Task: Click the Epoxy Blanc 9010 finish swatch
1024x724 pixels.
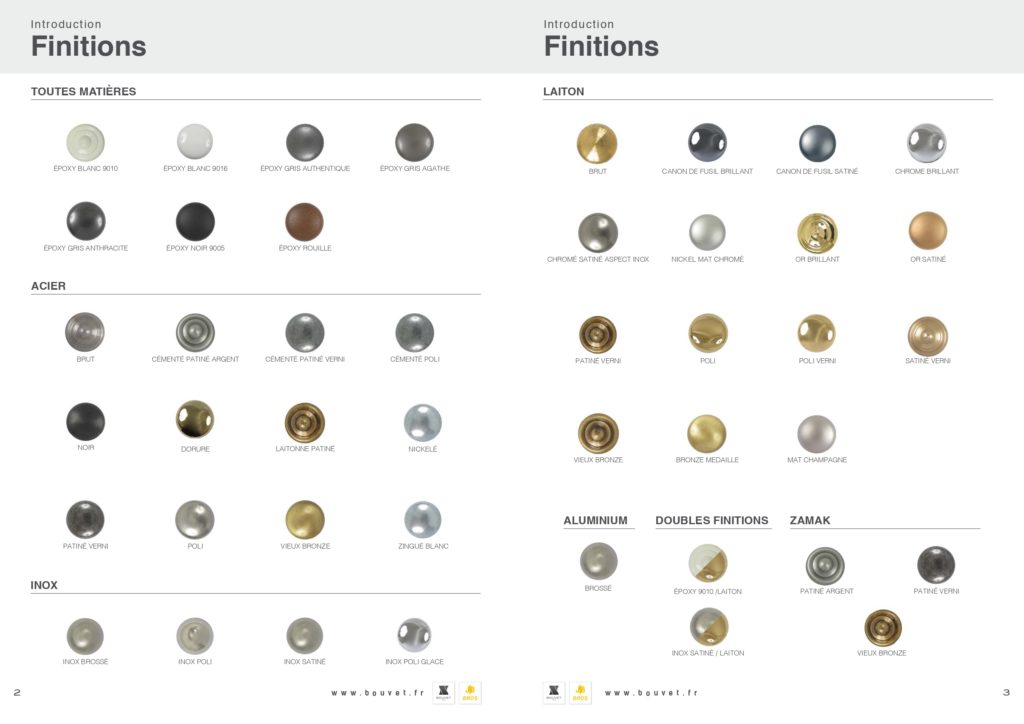Action: pyautogui.click(x=86, y=142)
